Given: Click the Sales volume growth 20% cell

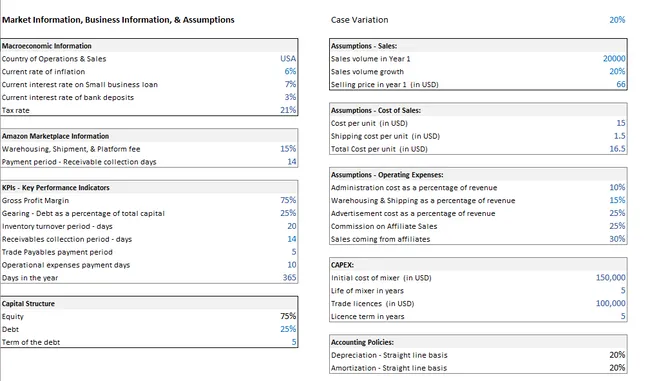Looking at the screenshot, I should [x=617, y=71].
